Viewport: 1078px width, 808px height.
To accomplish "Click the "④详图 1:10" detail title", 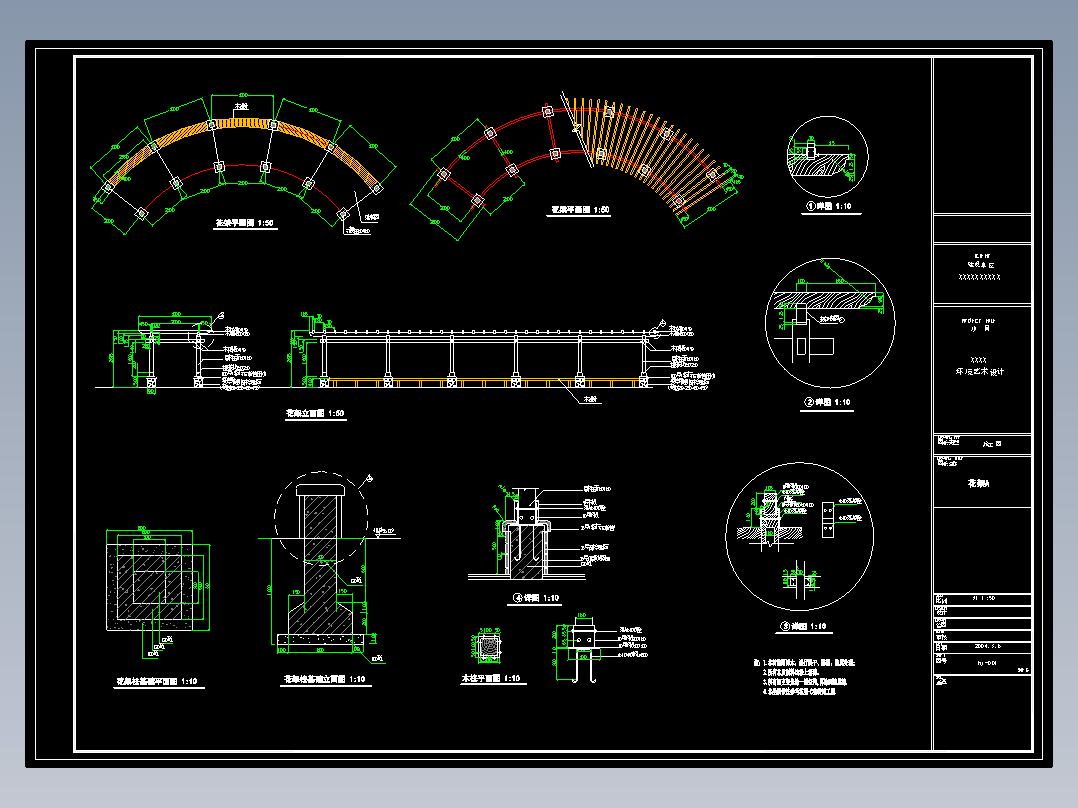I will (536, 598).
